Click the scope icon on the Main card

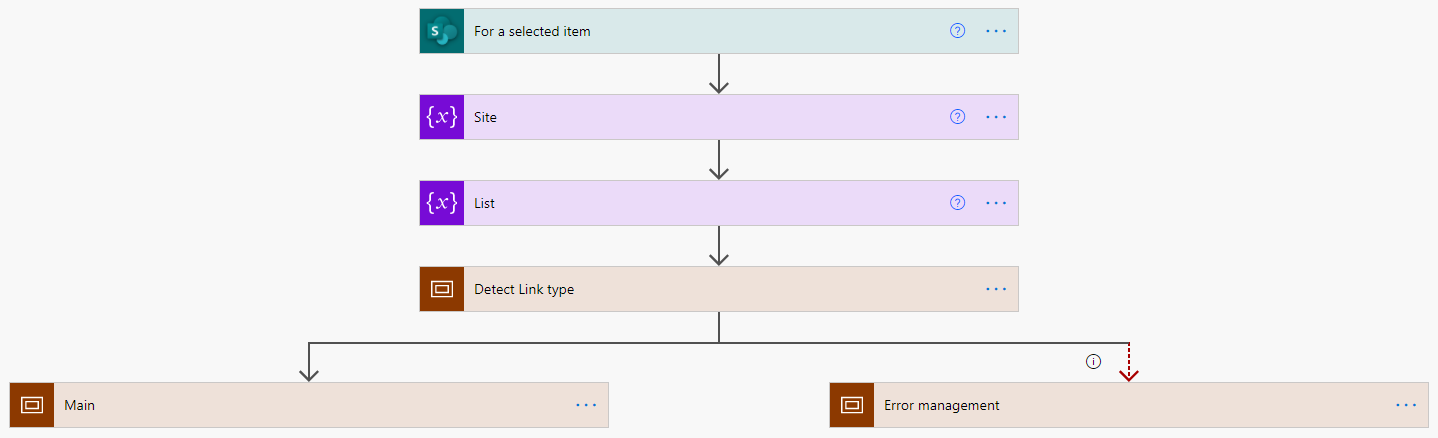pyautogui.click(x=32, y=405)
